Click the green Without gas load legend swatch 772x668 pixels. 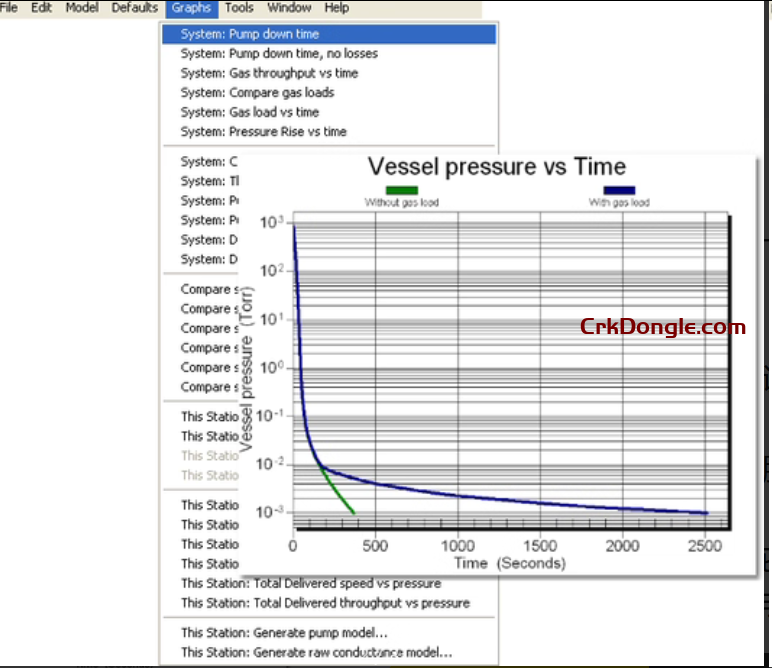coord(401,190)
